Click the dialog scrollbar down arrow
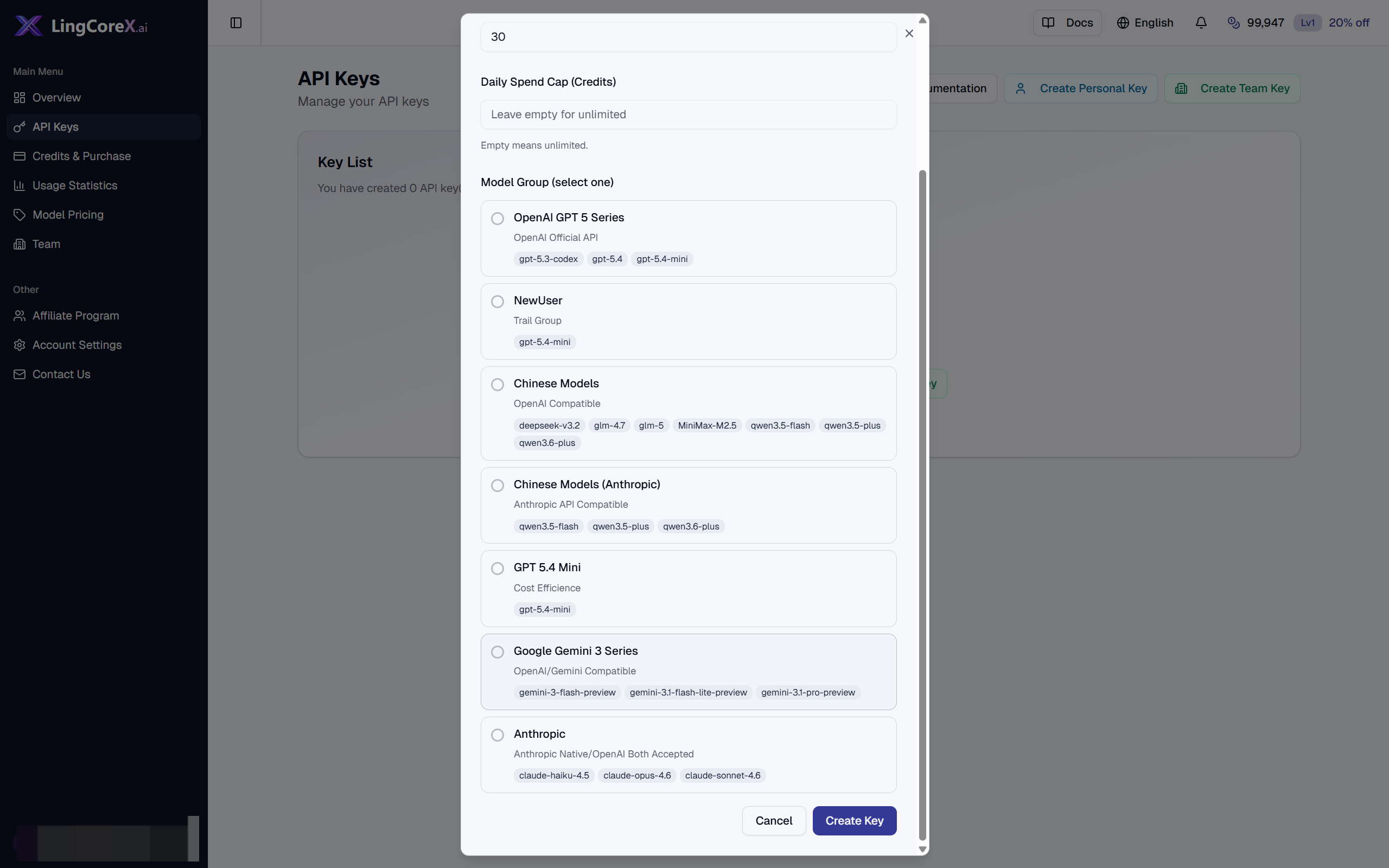This screenshot has height=868, width=1389. pos(922,849)
